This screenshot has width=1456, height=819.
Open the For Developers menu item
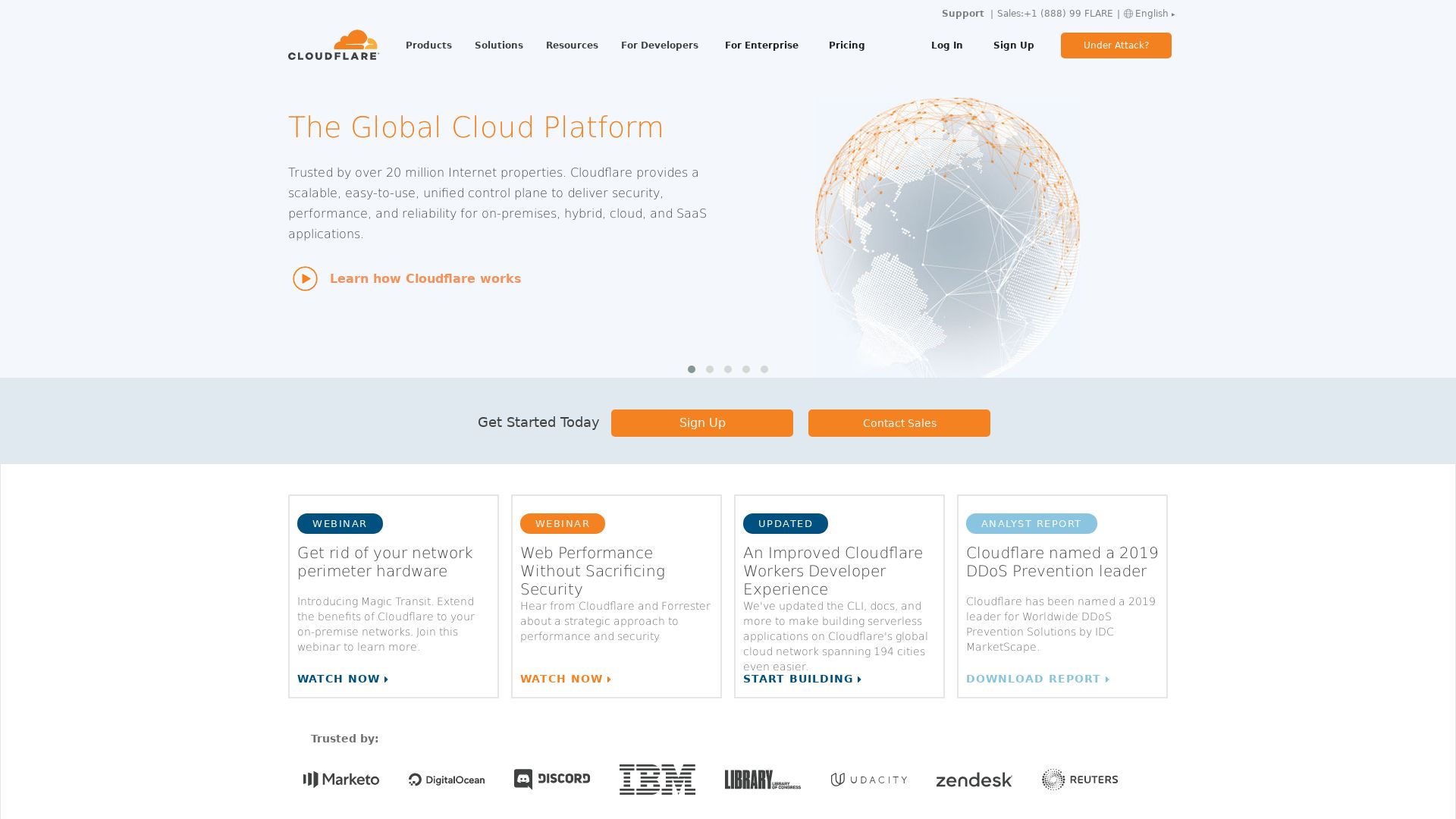[660, 45]
